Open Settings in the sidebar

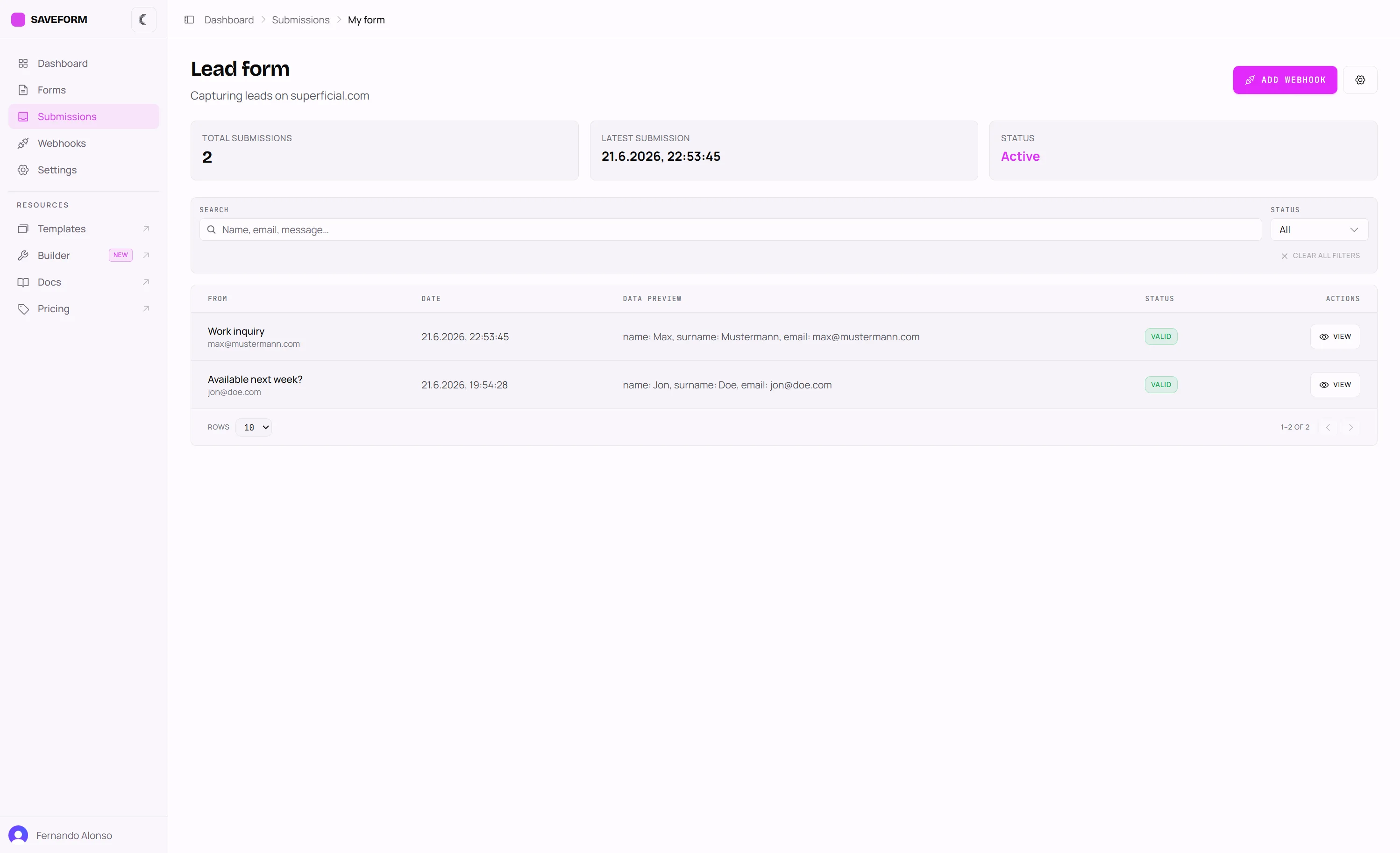point(84,170)
